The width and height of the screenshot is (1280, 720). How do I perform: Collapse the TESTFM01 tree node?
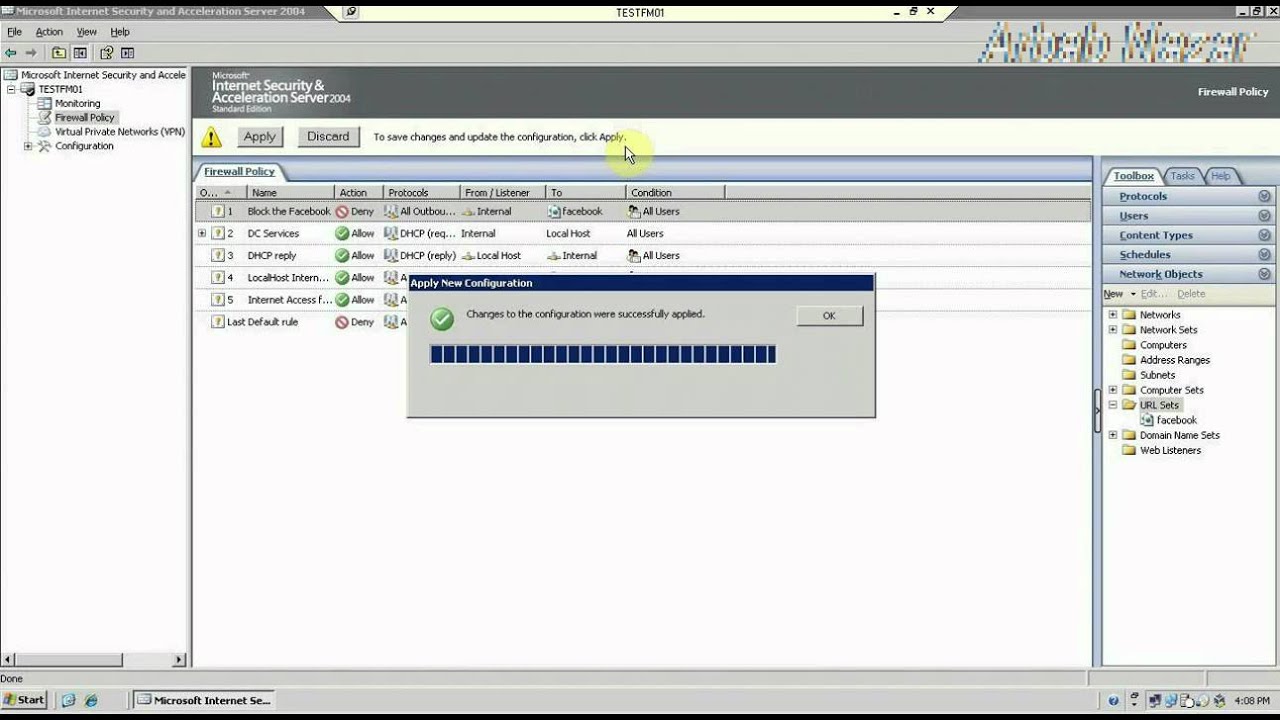click(12, 89)
